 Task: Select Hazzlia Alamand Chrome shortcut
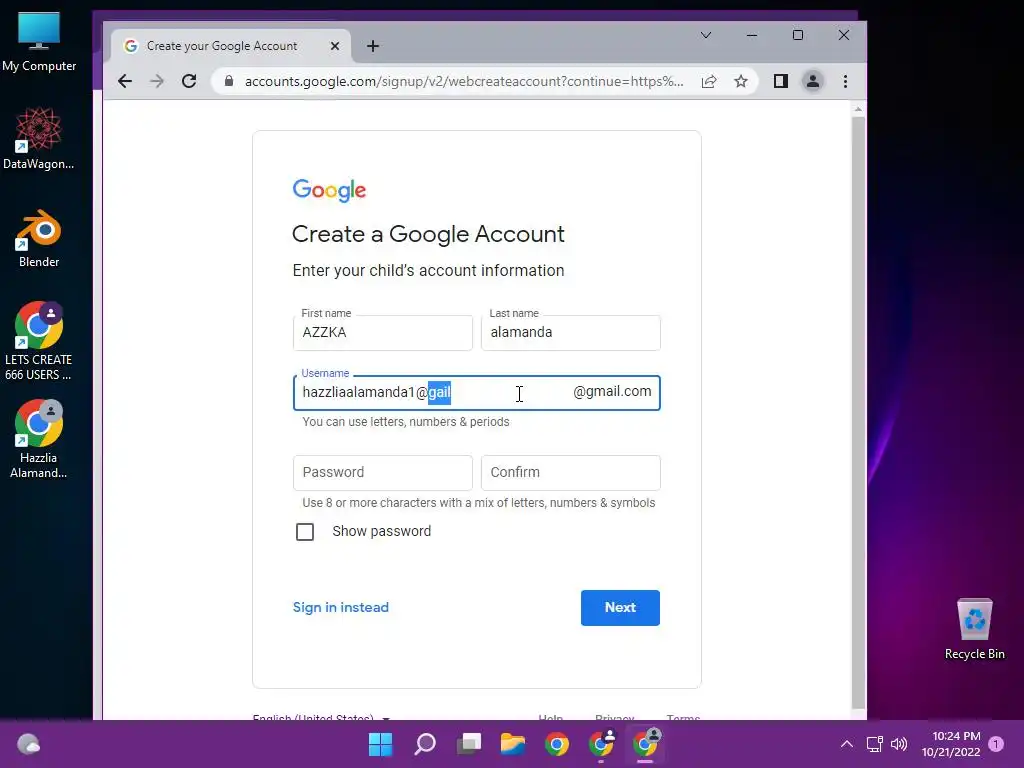pos(39,439)
